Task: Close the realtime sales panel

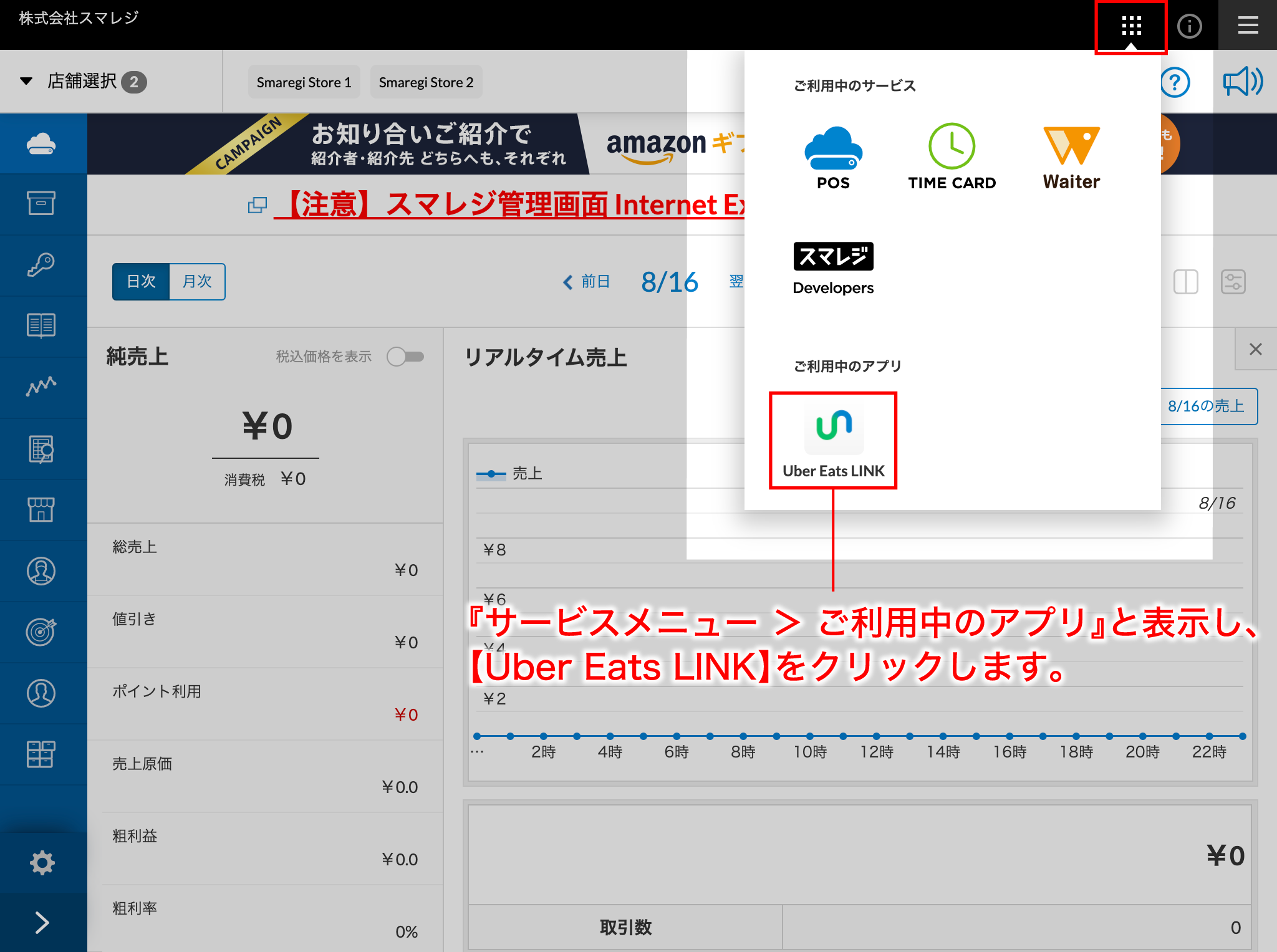Action: [x=1255, y=349]
